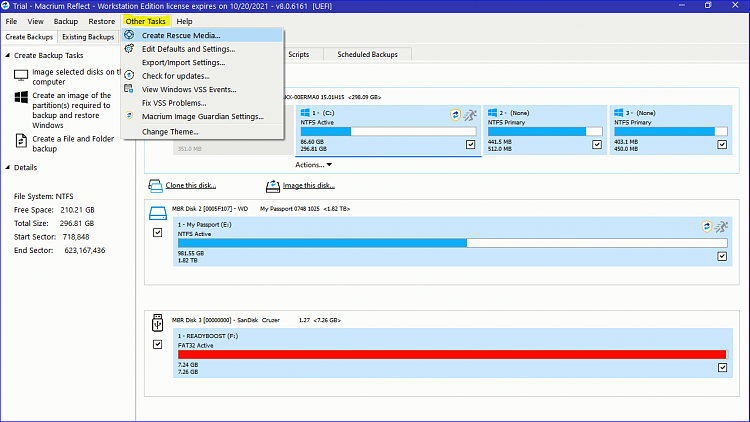Close the Other Tasks menu
This screenshot has height=422, width=750.
coord(145,21)
